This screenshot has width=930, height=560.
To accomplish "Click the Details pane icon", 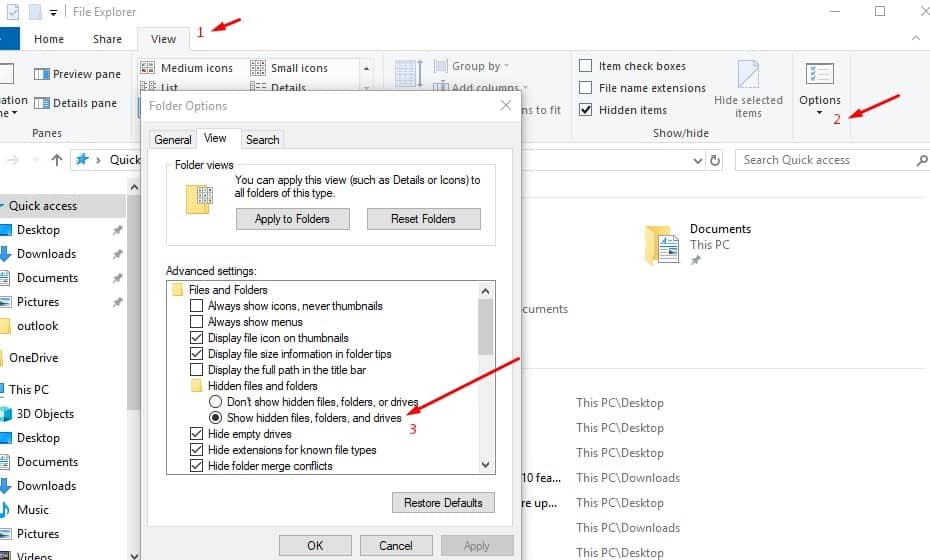I will 42,103.
